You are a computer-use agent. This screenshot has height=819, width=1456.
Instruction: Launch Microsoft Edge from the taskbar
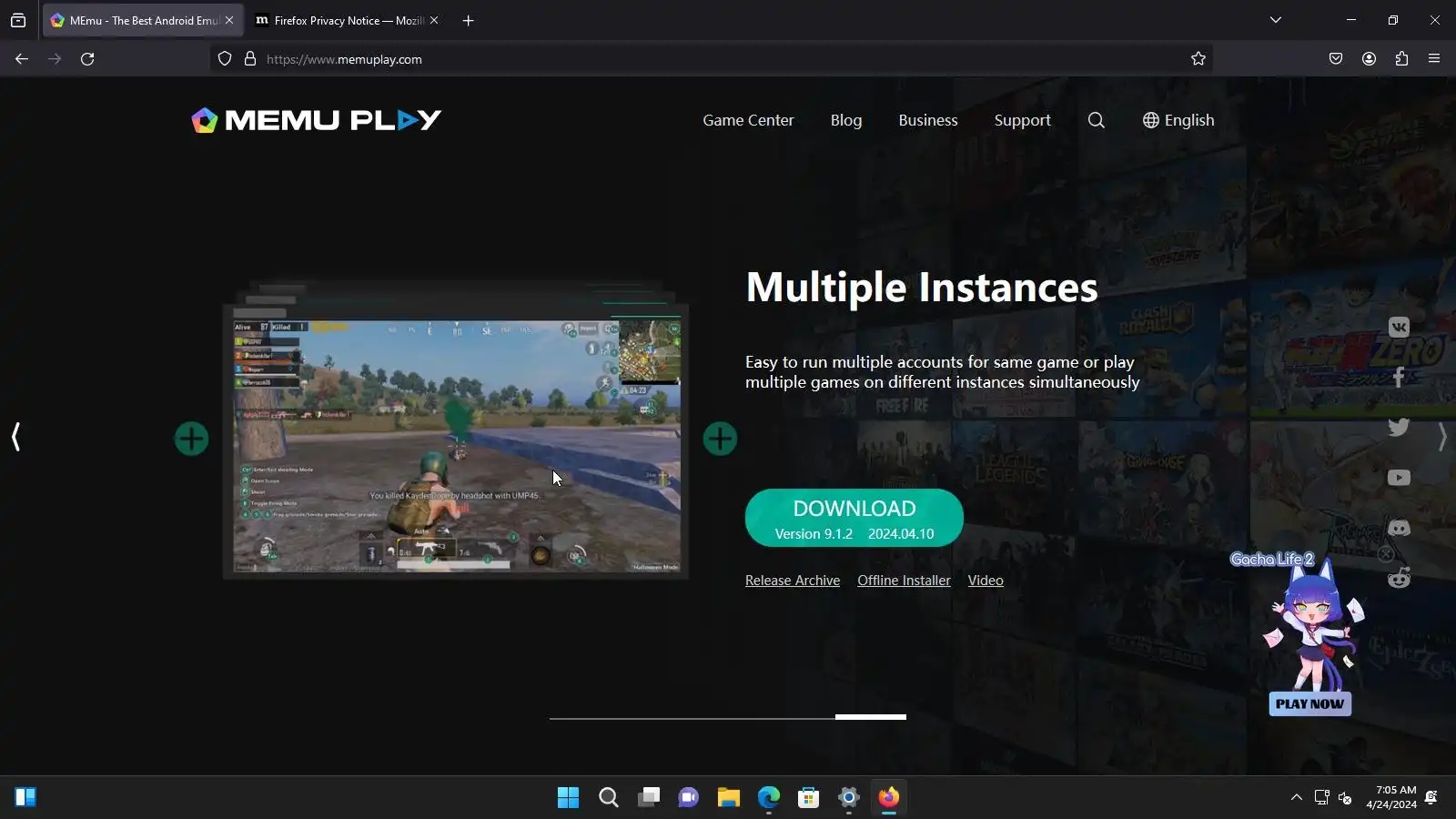(x=768, y=798)
